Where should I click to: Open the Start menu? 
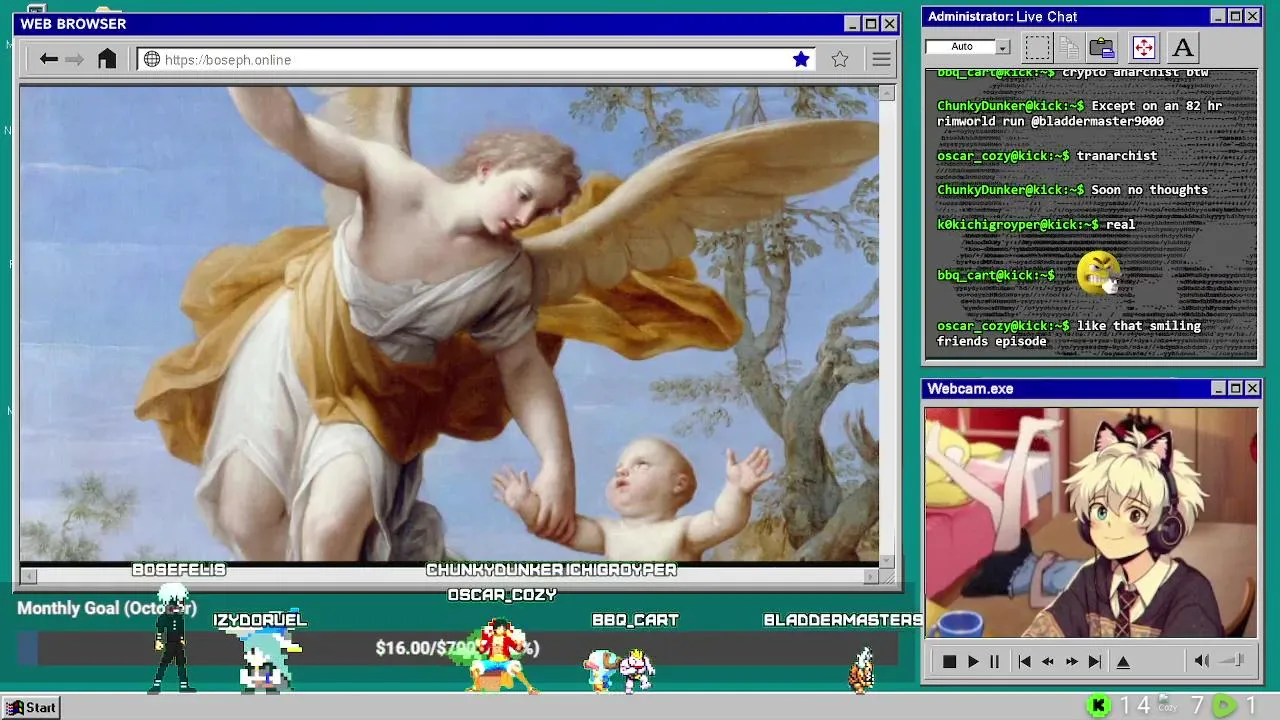point(32,707)
